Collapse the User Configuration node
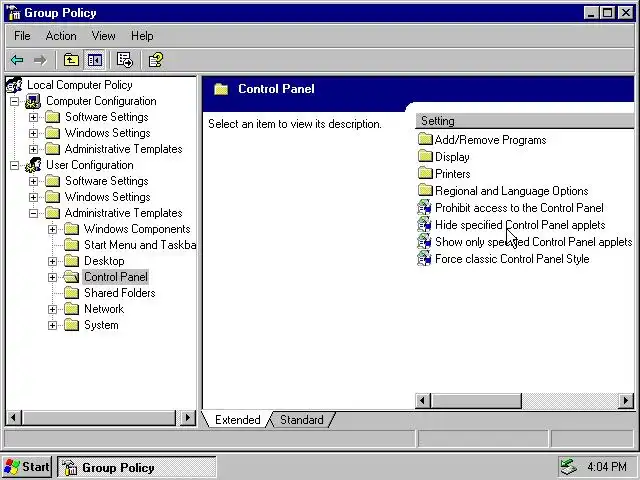640x480 pixels. point(14,165)
